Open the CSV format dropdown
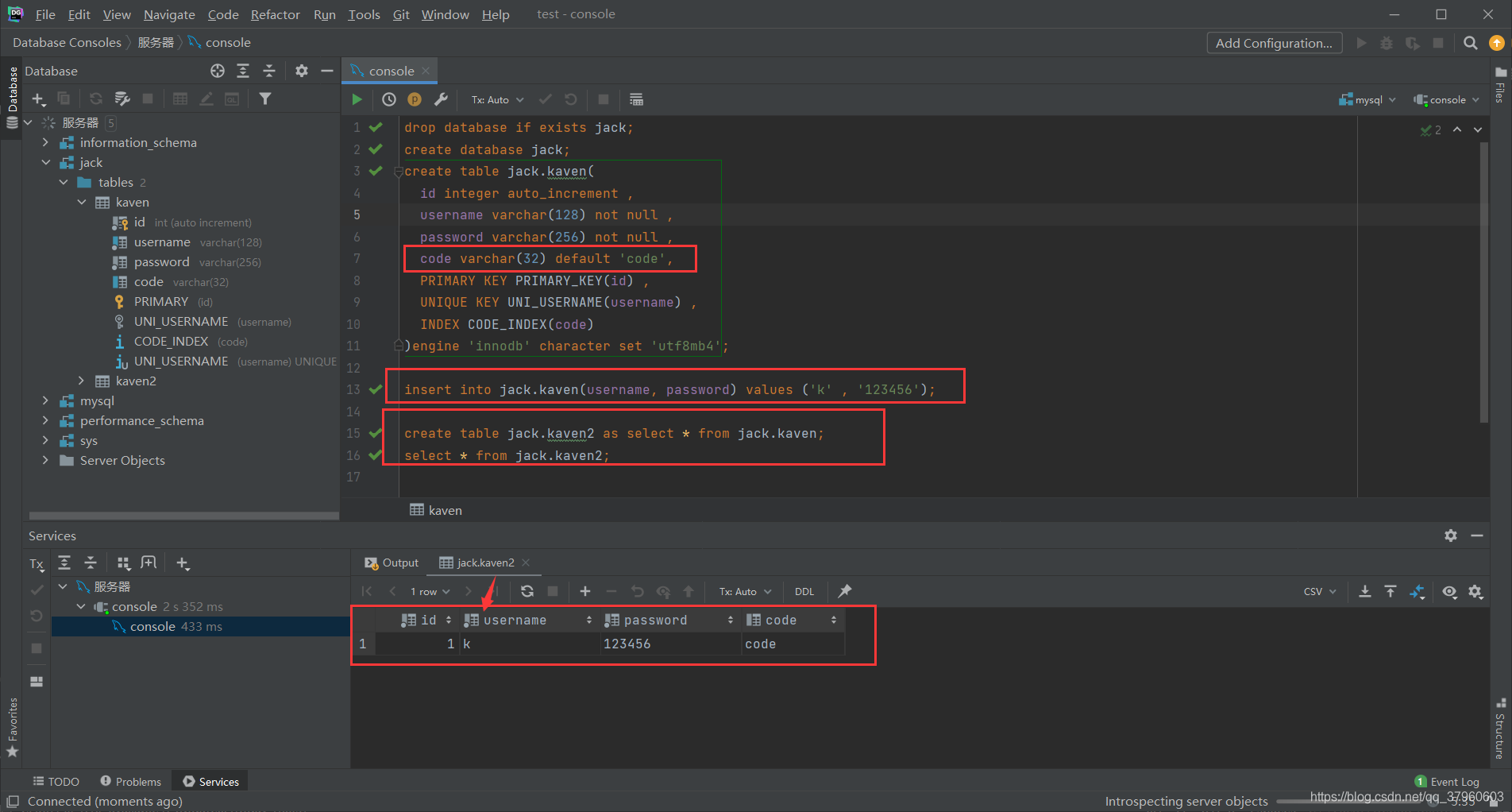The width and height of the screenshot is (1512, 812). pyautogui.click(x=1320, y=591)
